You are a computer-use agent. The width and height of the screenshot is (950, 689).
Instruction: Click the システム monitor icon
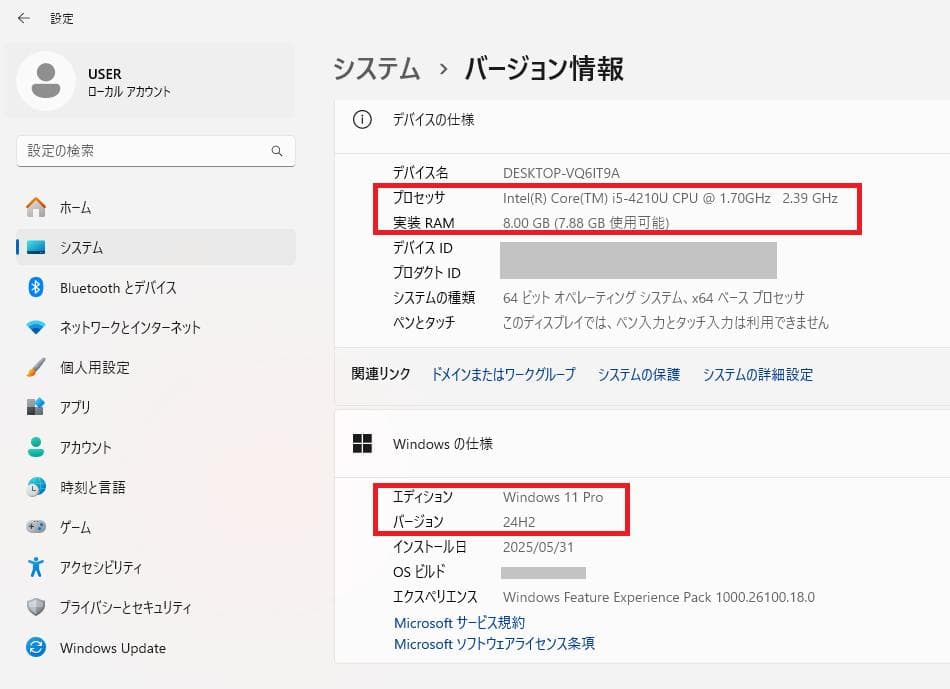36,247
